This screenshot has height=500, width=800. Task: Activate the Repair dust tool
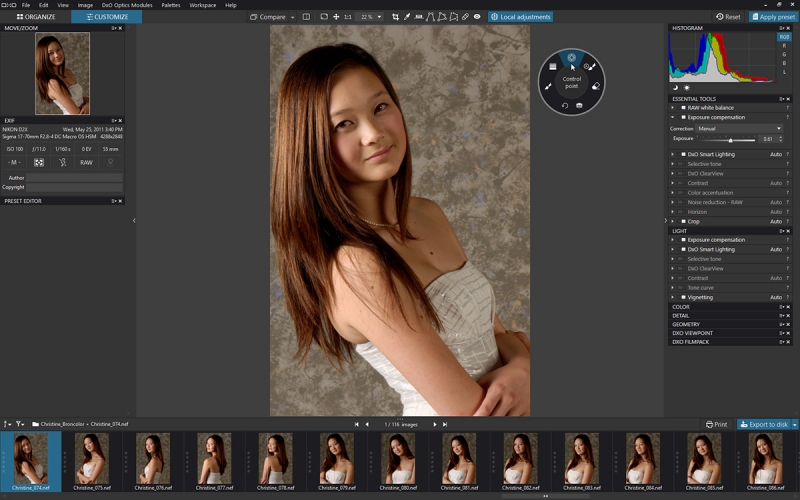pos(465,17)
